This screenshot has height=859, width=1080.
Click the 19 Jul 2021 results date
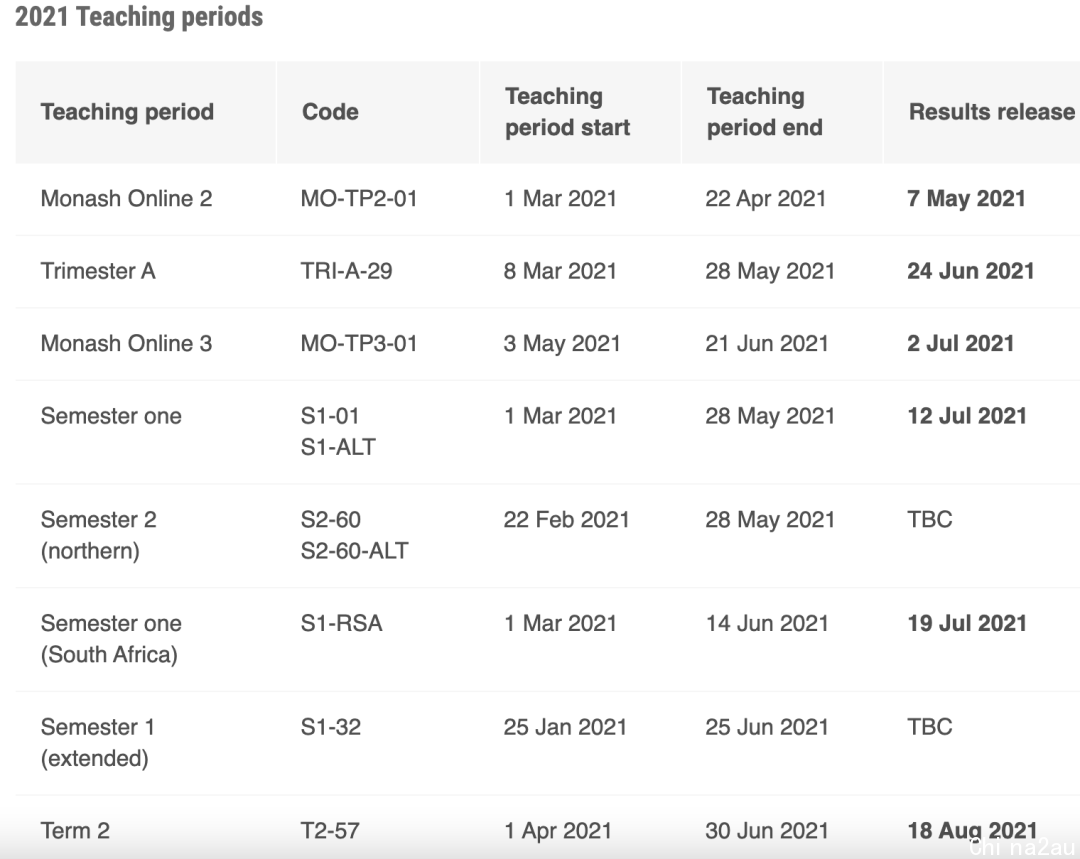[x=967, y=623]
